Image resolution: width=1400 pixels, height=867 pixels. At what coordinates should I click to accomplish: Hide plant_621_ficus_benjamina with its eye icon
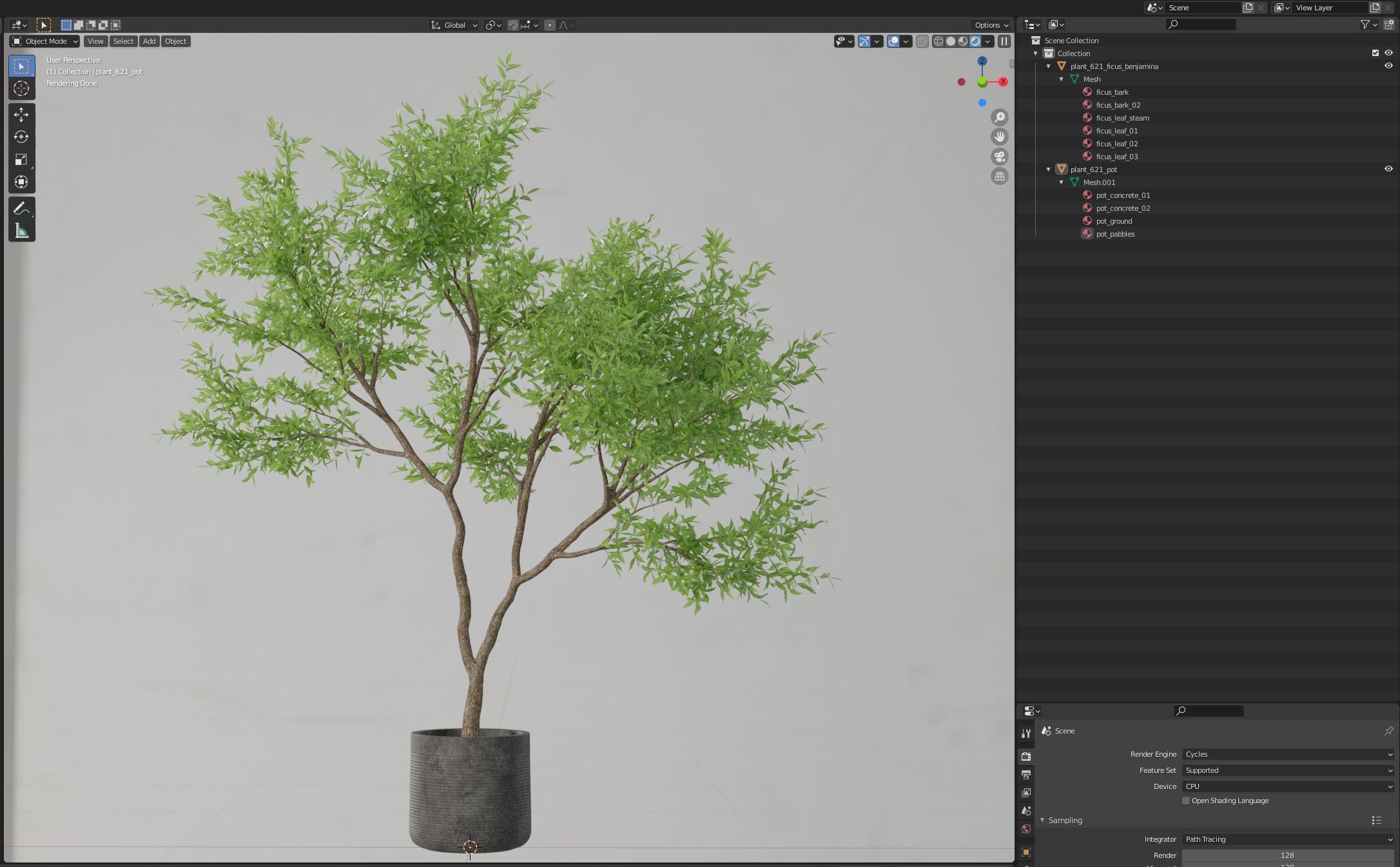point(1388,66)
